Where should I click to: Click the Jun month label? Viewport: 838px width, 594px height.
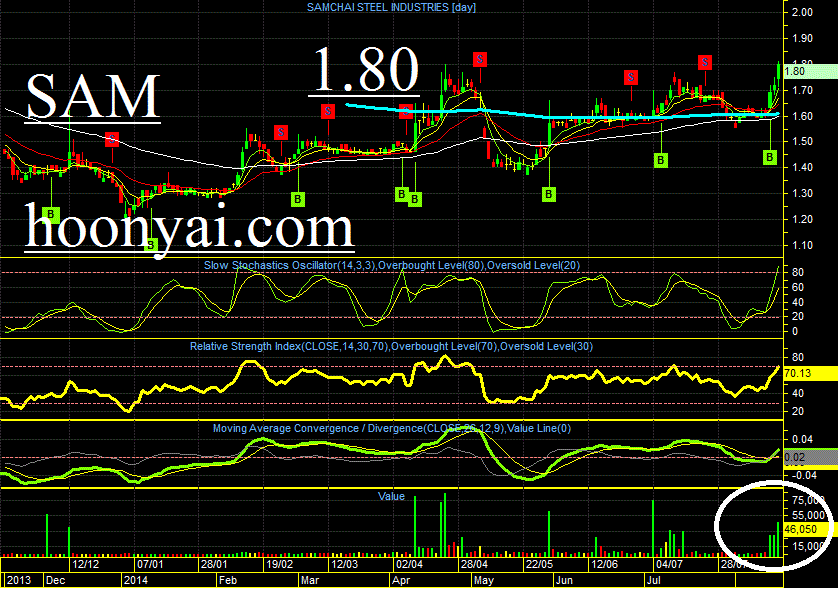point(564,581)
